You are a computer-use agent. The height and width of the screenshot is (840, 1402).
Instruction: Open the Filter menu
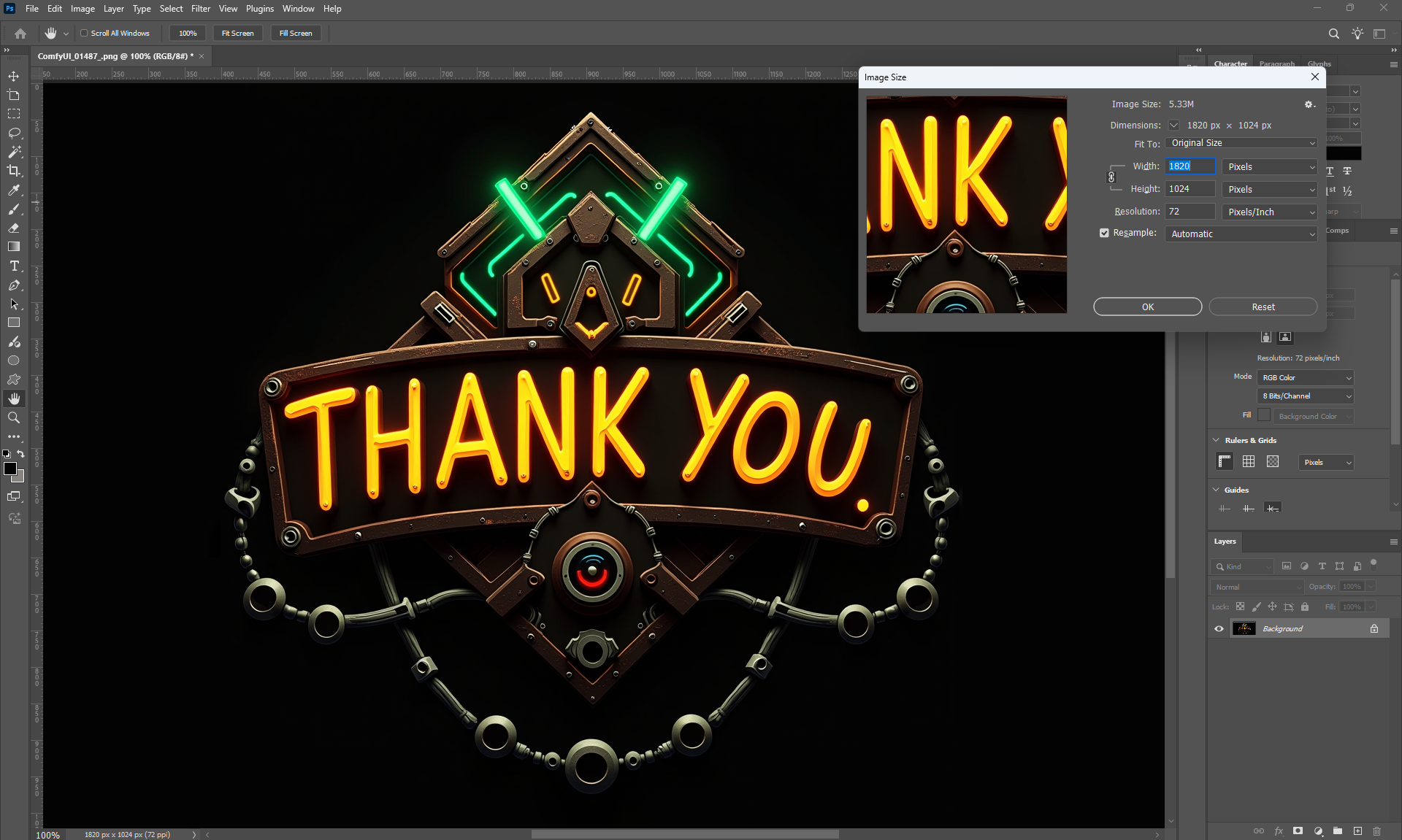(200, 9)
